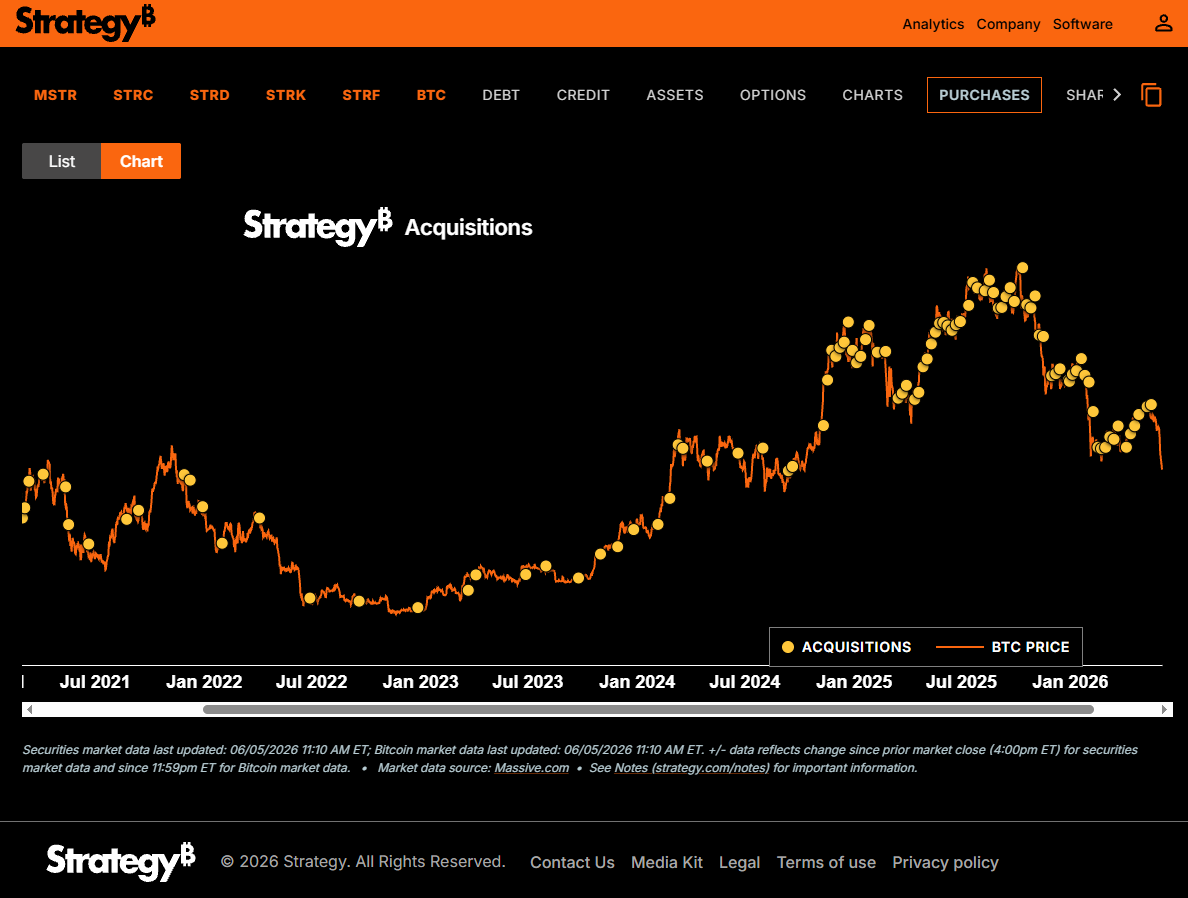This screenshot has width=1188, height=898.
Task: Click the Jan 2023 axis label
Action: [x=420, y=682]
